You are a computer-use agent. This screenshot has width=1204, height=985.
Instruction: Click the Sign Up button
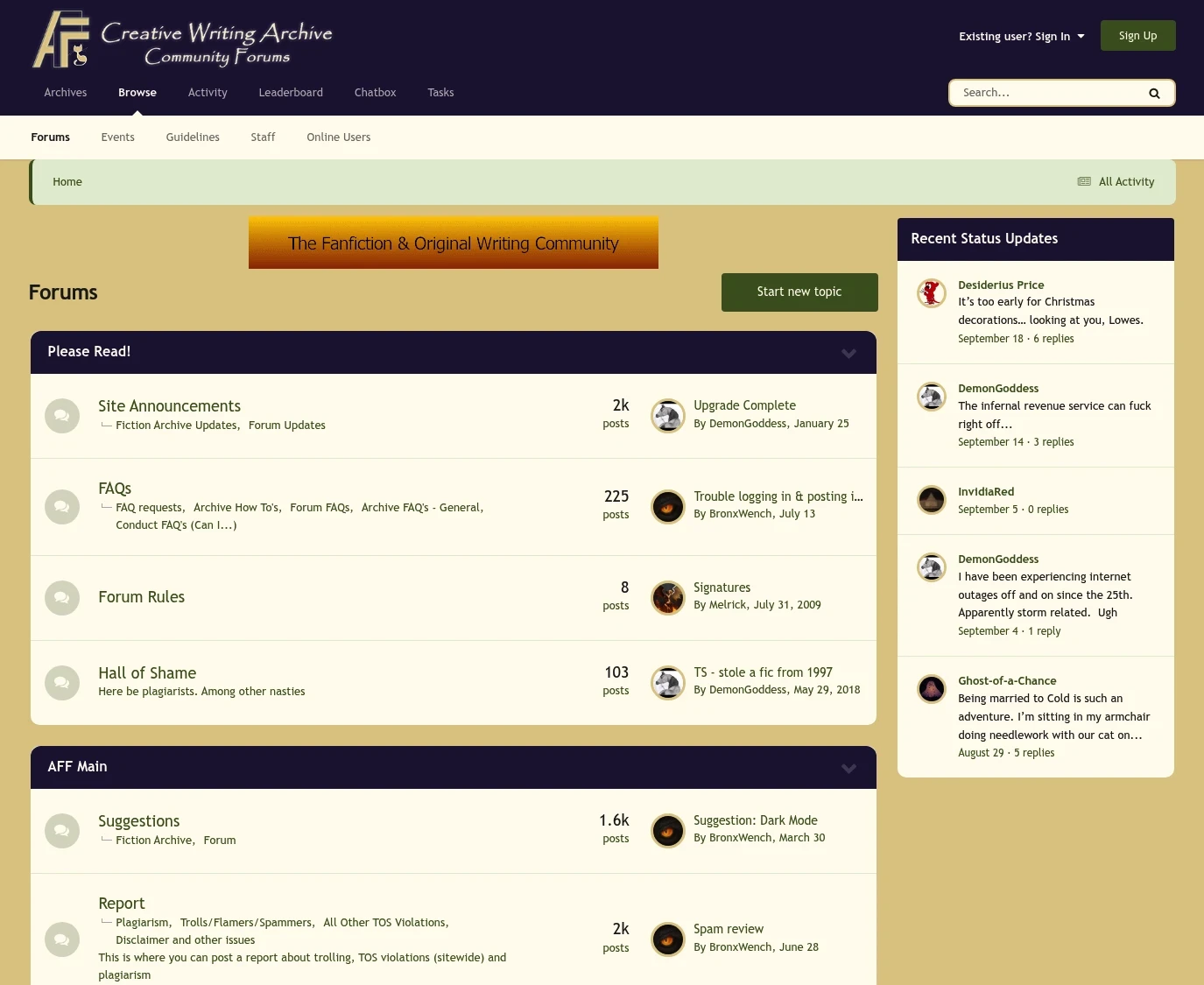click(1138, 36)
